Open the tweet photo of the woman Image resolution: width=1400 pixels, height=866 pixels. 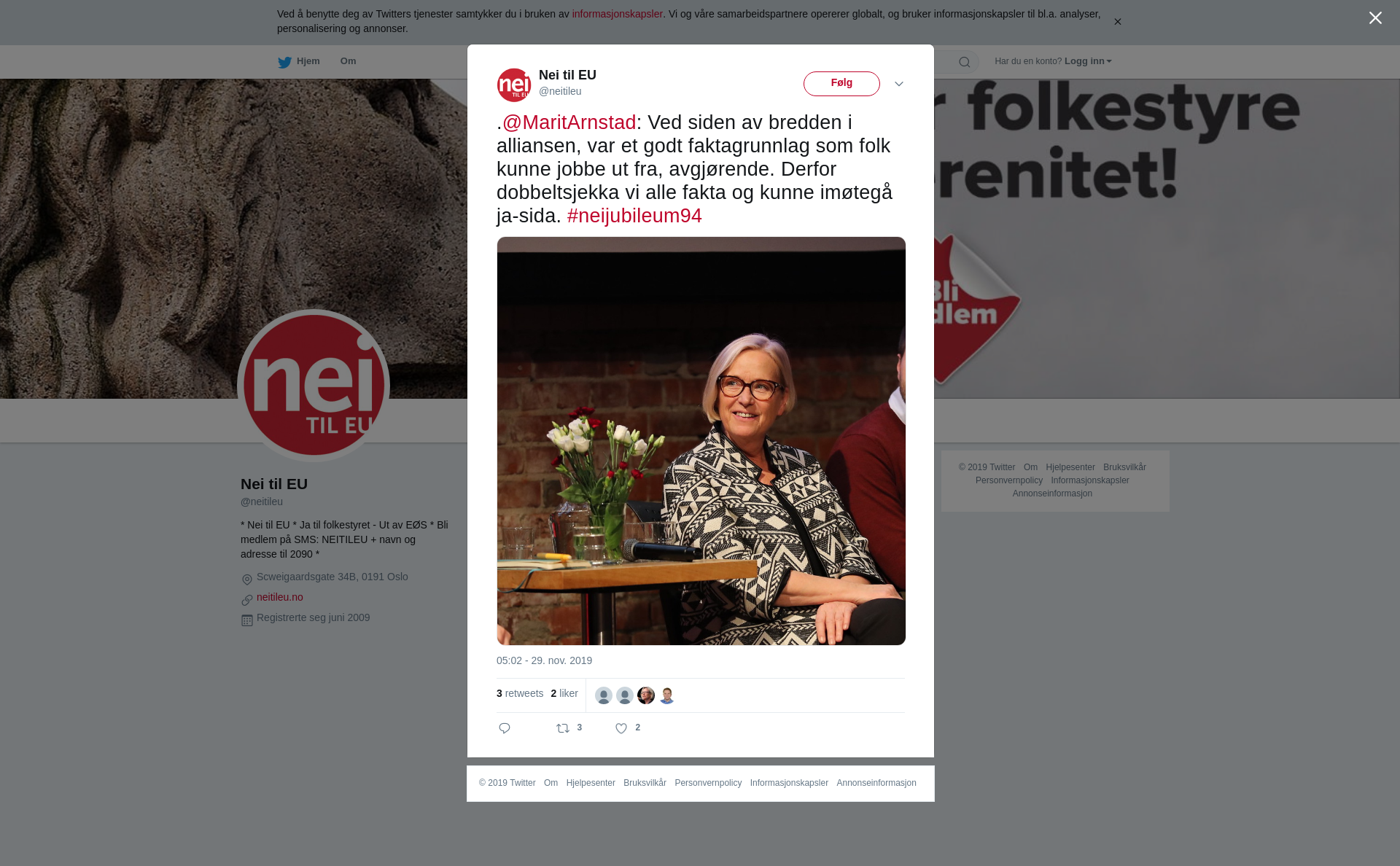(701, 441)
